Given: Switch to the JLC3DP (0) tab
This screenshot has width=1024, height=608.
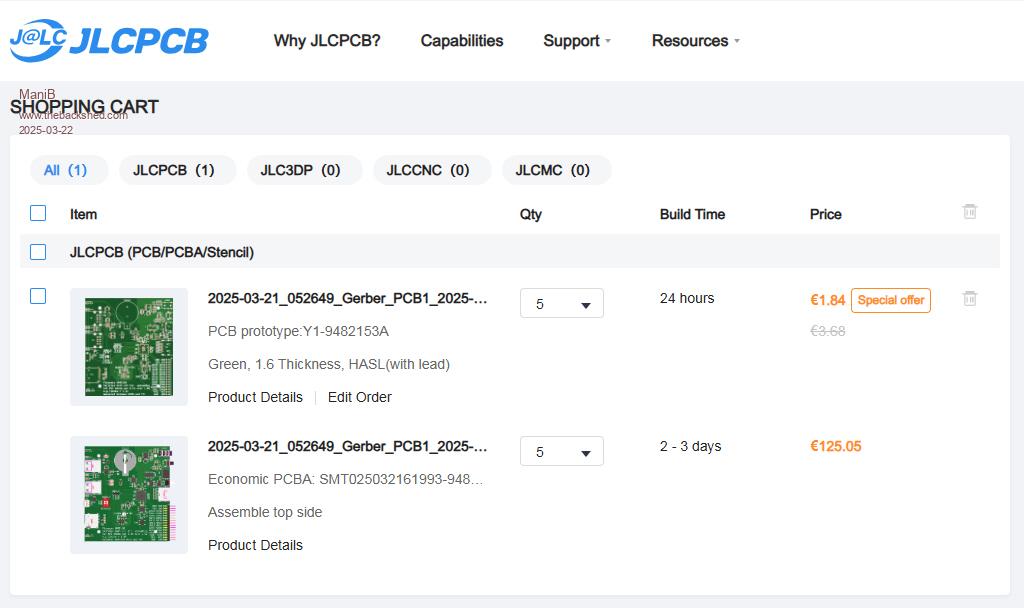Looking at the screenshot, I should click(300, 170).
